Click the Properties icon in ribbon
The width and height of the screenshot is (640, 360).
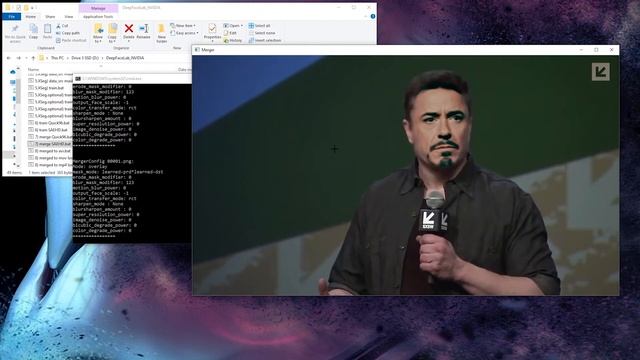(x=212, y=28)
